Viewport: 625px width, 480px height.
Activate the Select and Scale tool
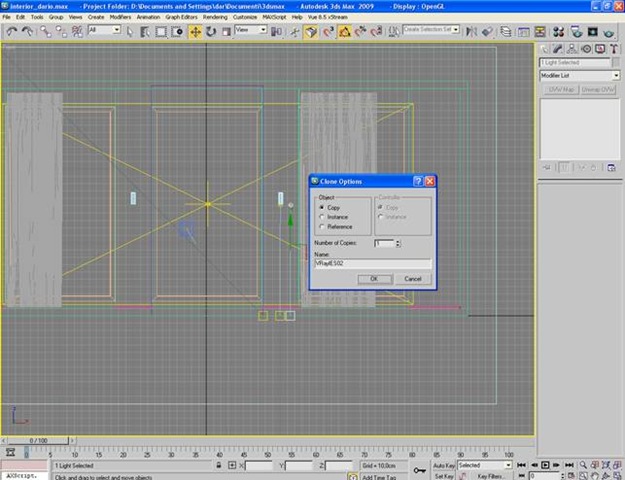pyautogui.click(x=226, y=32)
